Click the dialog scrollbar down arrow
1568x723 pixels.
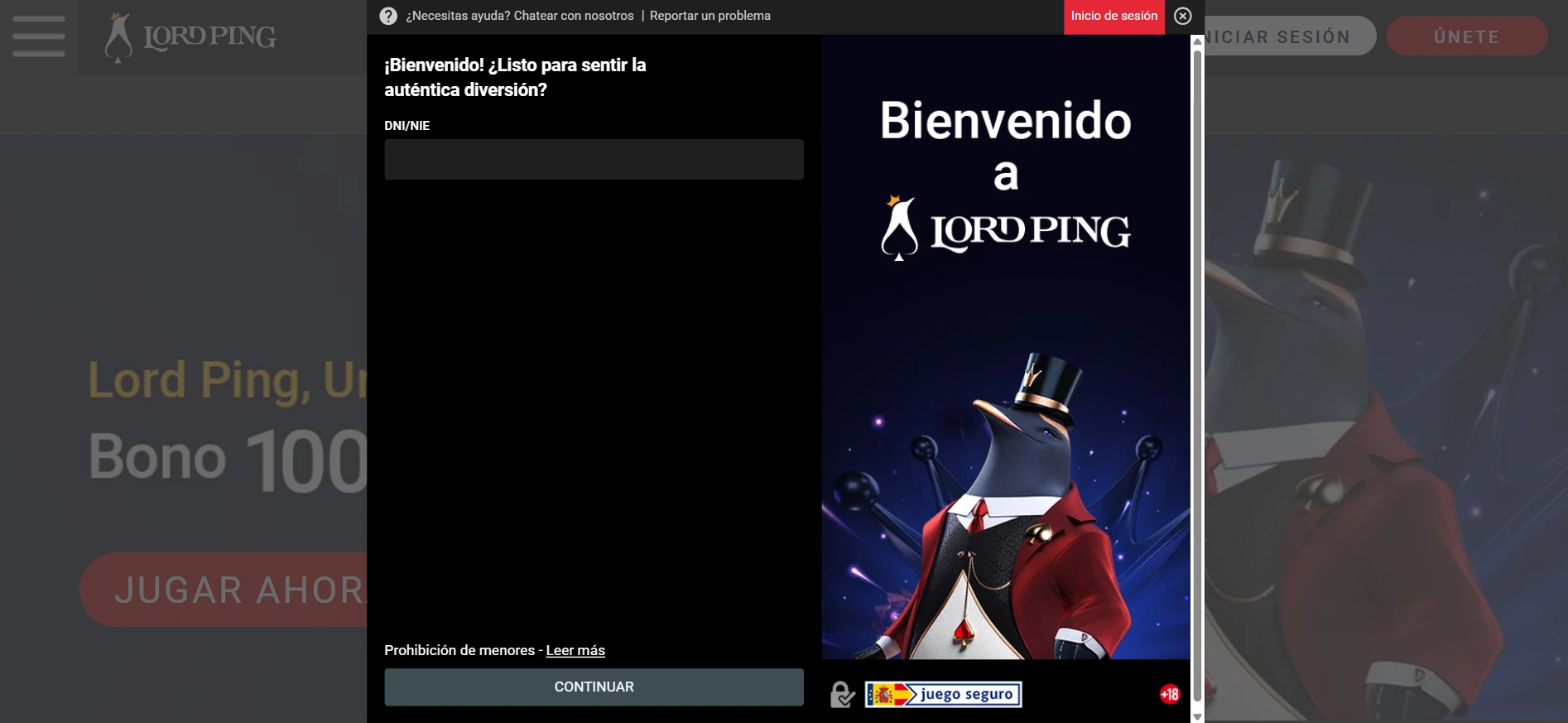pyautogui.click(x=1197, y=716)
